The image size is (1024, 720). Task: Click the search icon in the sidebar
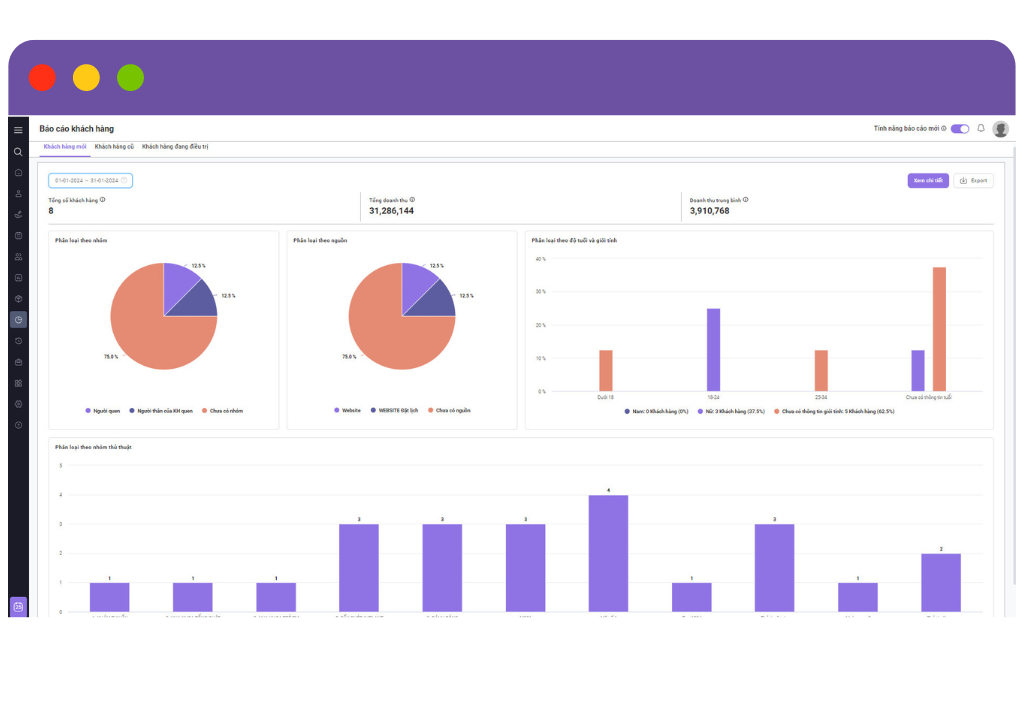[18, 152]
